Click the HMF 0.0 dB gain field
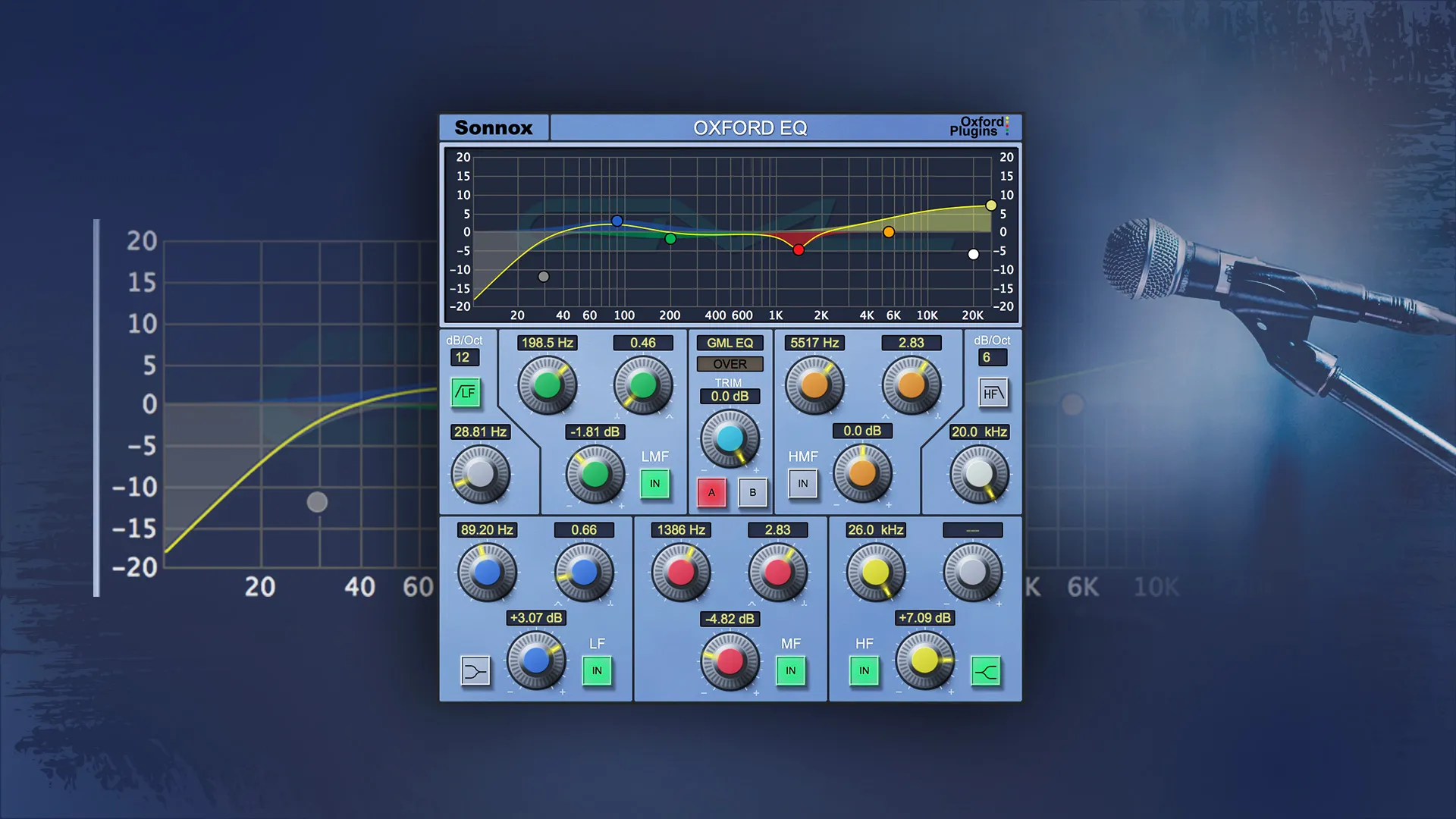This screenshot has height=819, width=1456. [x=862, y=431]
